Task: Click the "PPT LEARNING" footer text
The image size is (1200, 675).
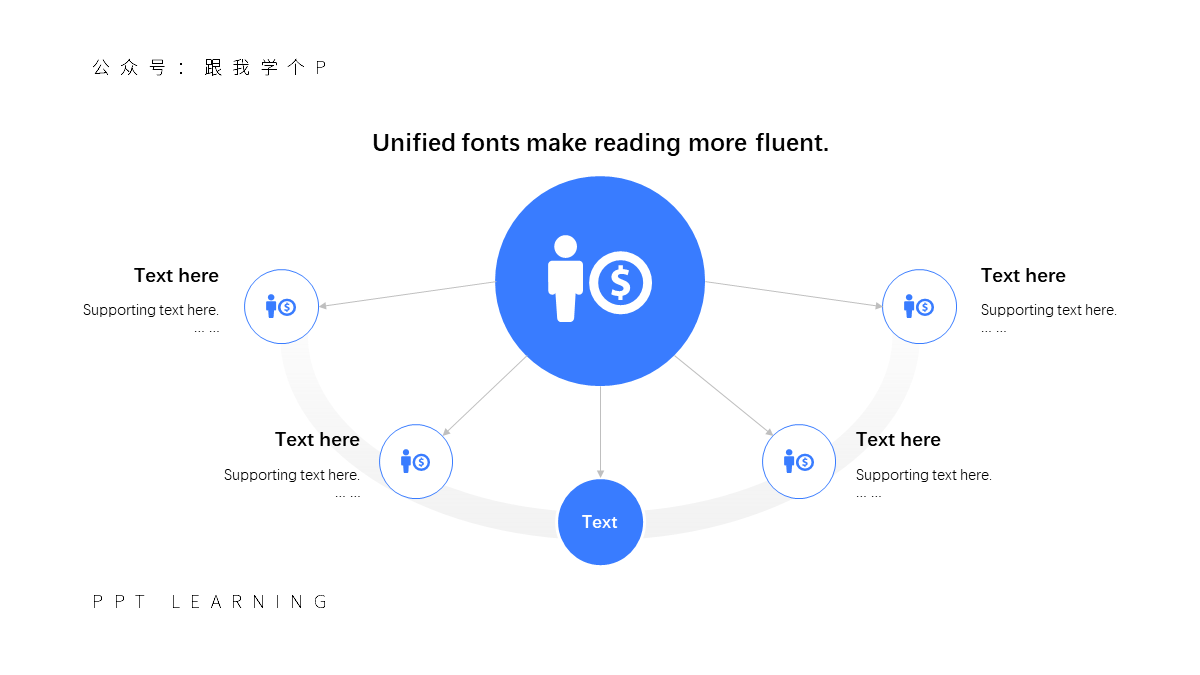Action: tap(210, 602)
